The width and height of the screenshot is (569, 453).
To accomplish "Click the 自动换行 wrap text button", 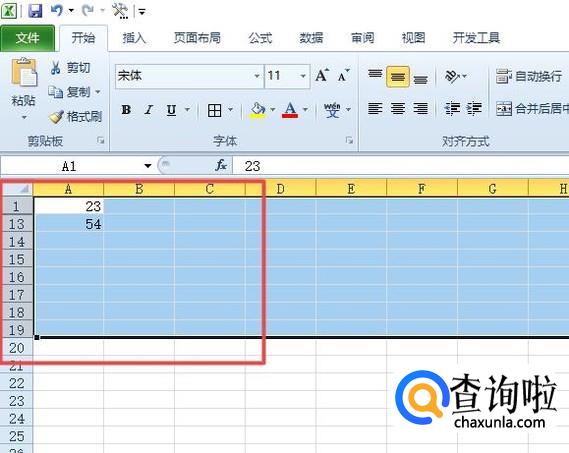I will [529, 76].
